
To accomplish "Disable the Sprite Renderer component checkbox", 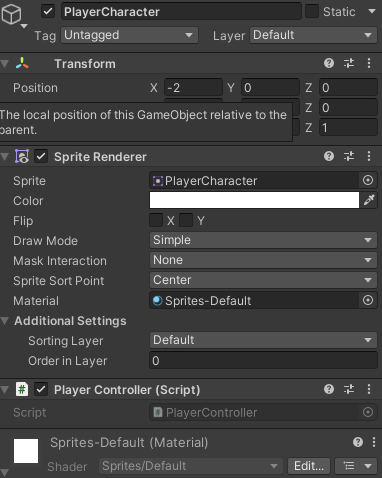I will [41, 156].
